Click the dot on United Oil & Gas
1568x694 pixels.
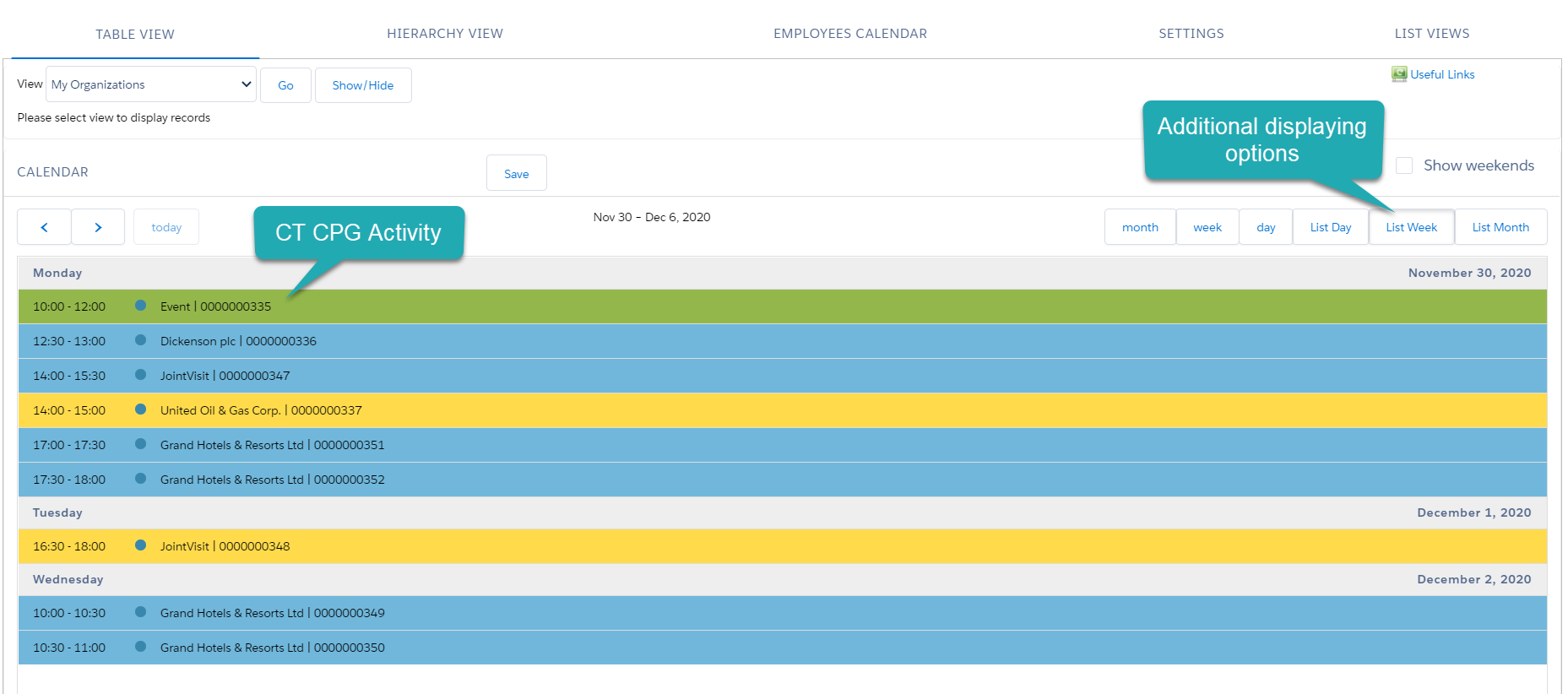(x=141, y=409)
